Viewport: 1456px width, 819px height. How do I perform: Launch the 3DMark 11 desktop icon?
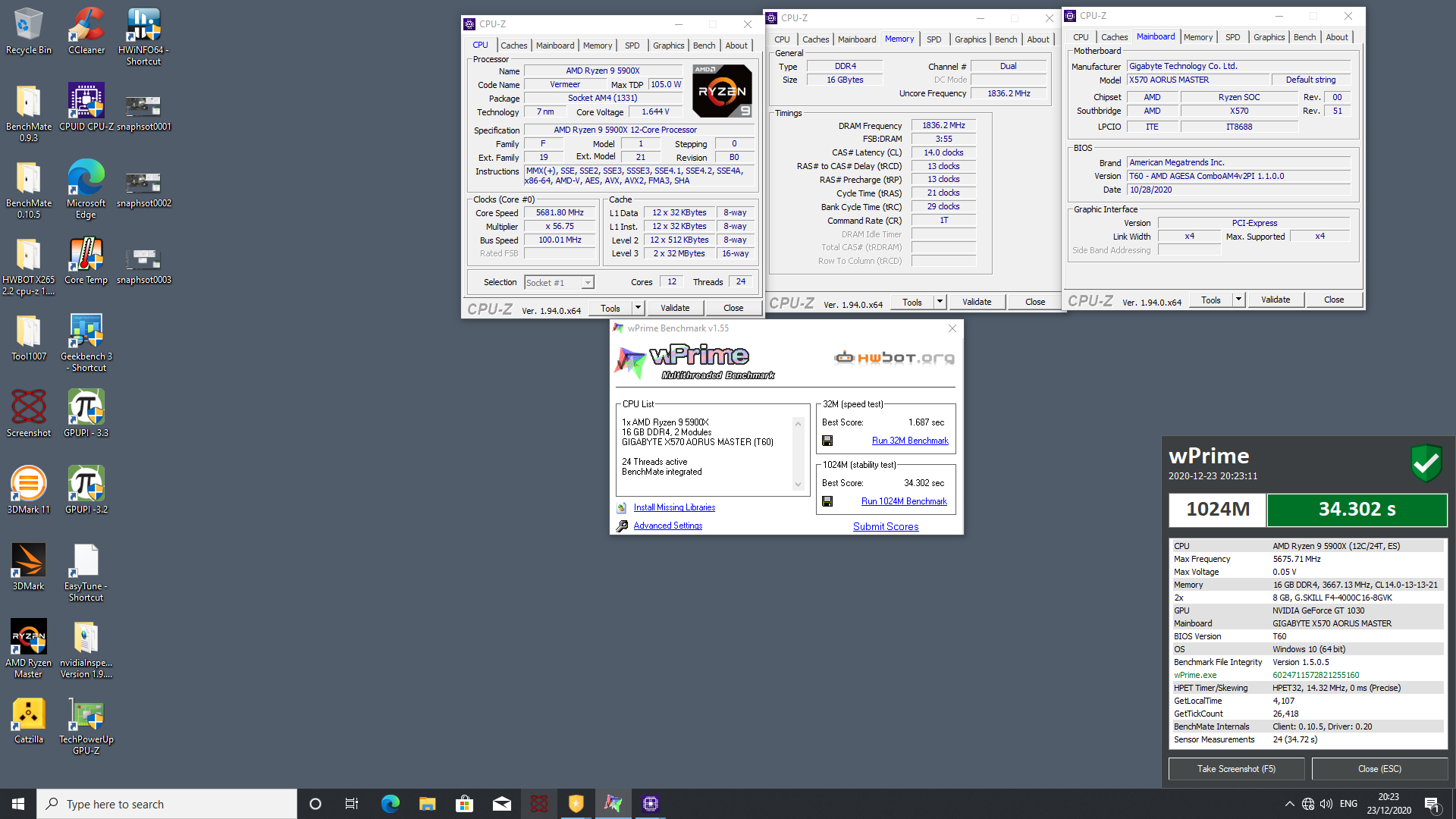click(29, 490)
